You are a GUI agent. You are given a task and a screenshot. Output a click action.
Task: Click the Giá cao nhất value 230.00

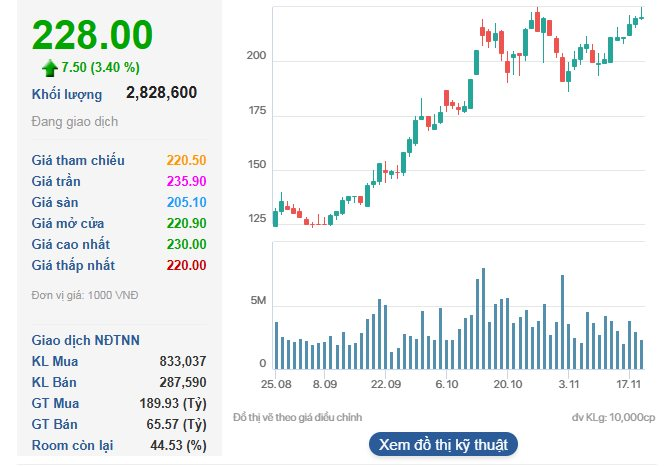coord(185,244)
